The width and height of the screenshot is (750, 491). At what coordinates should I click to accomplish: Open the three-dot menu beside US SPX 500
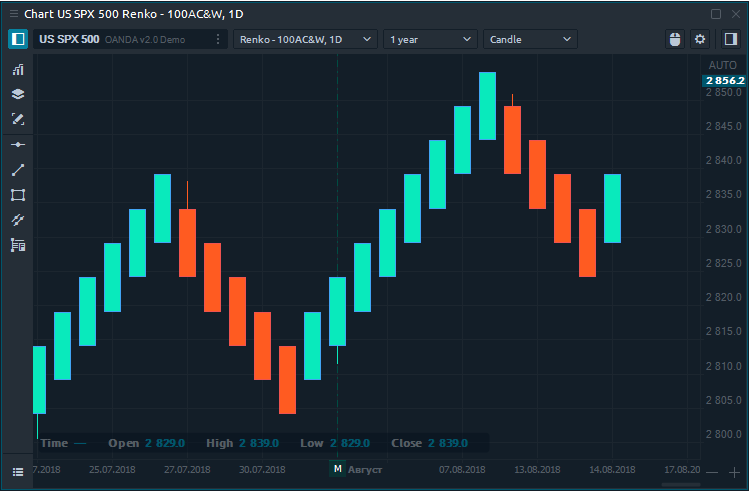tap(217, 39)
